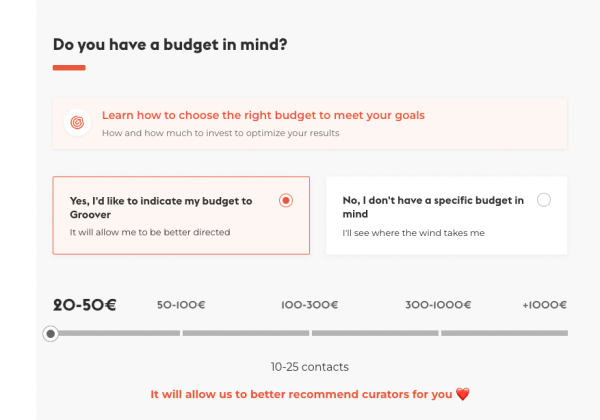Screen dimensions: 600x420
Task: Click 'How and how much to invest' subtitle
Action: coord(220,133)
